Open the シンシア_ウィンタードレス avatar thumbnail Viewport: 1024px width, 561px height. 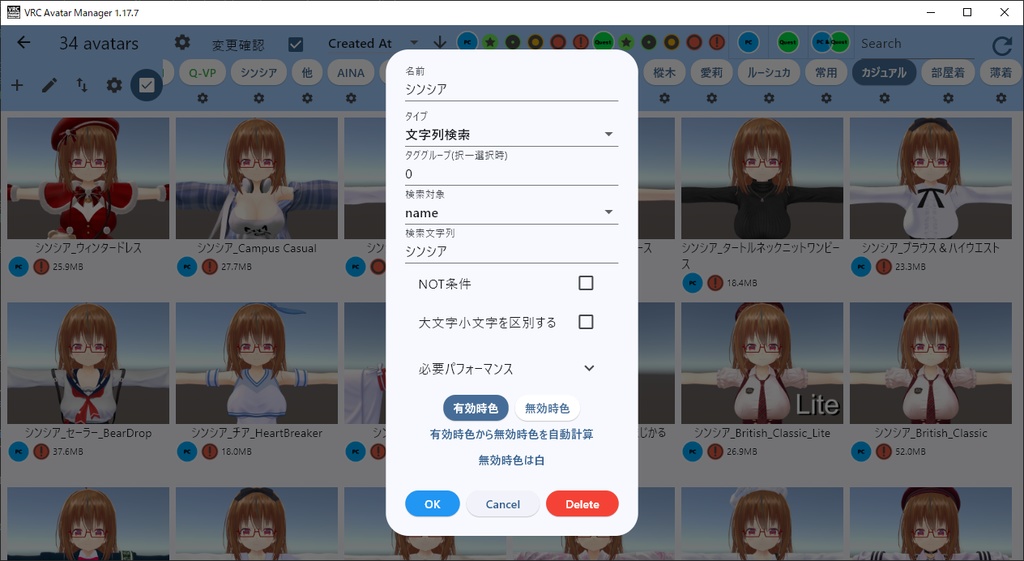88,178
